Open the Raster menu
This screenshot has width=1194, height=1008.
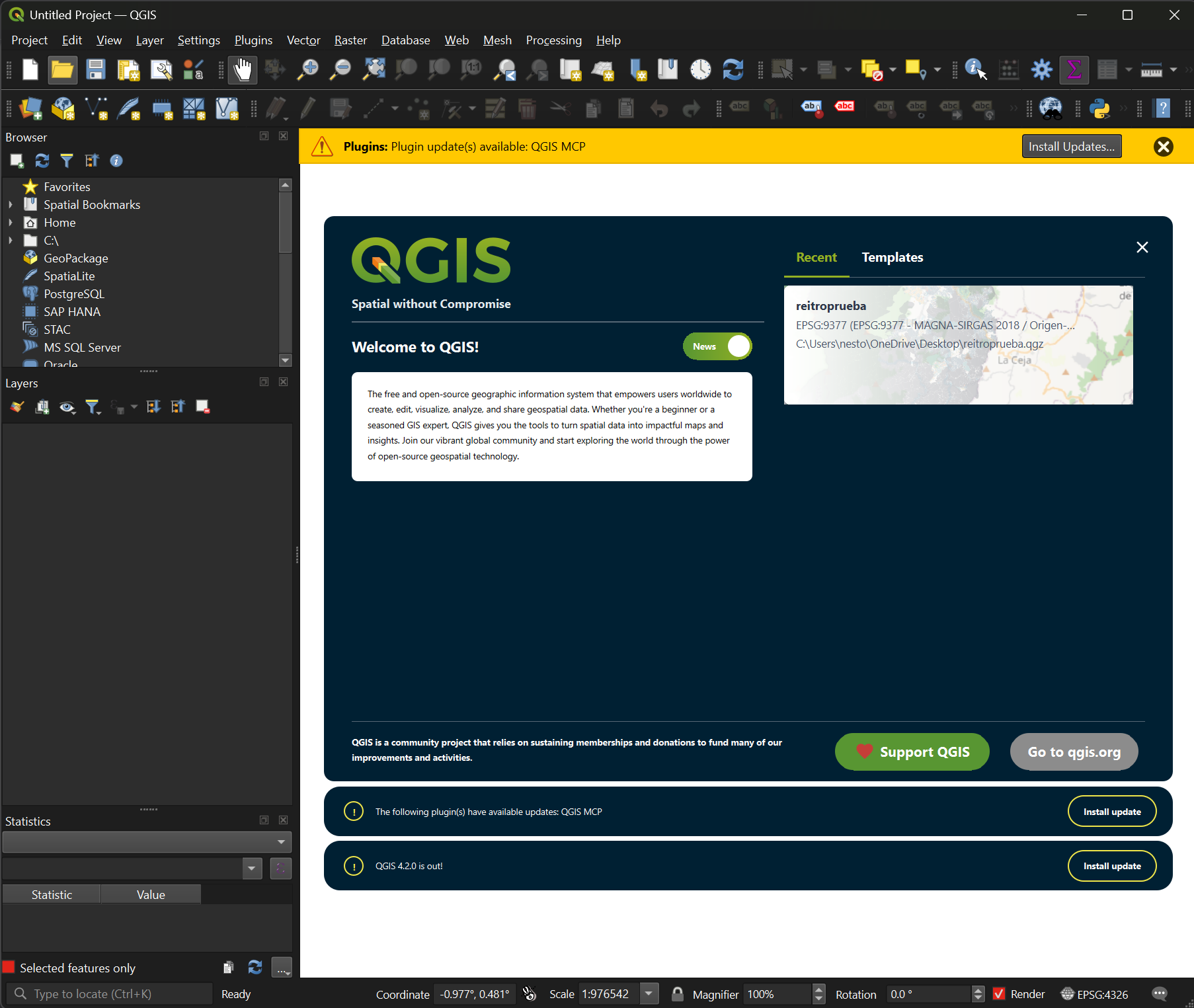350,40
